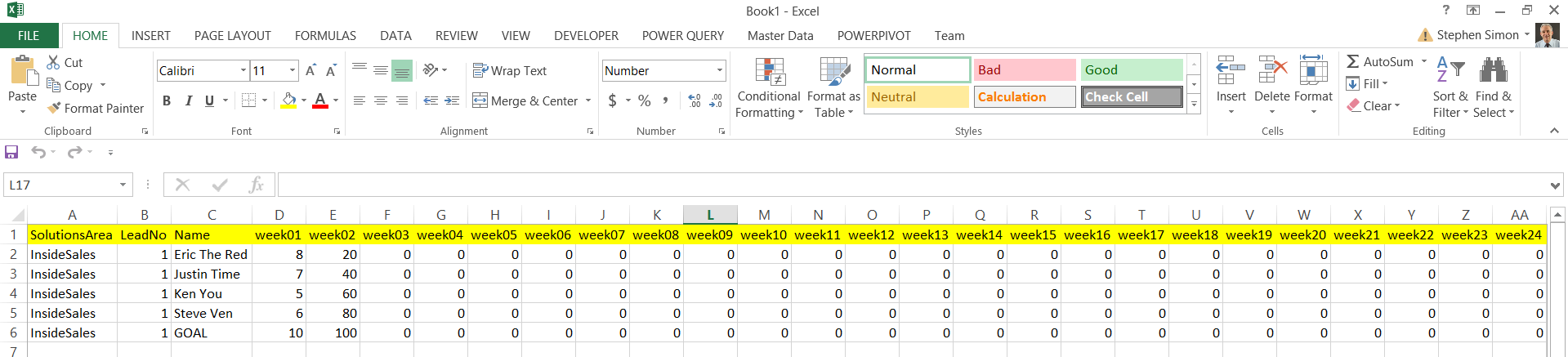Viewport: 1568px width, 357px height.
Task: Expand the Number format dropdown
Action: click(x=720, y=71)
